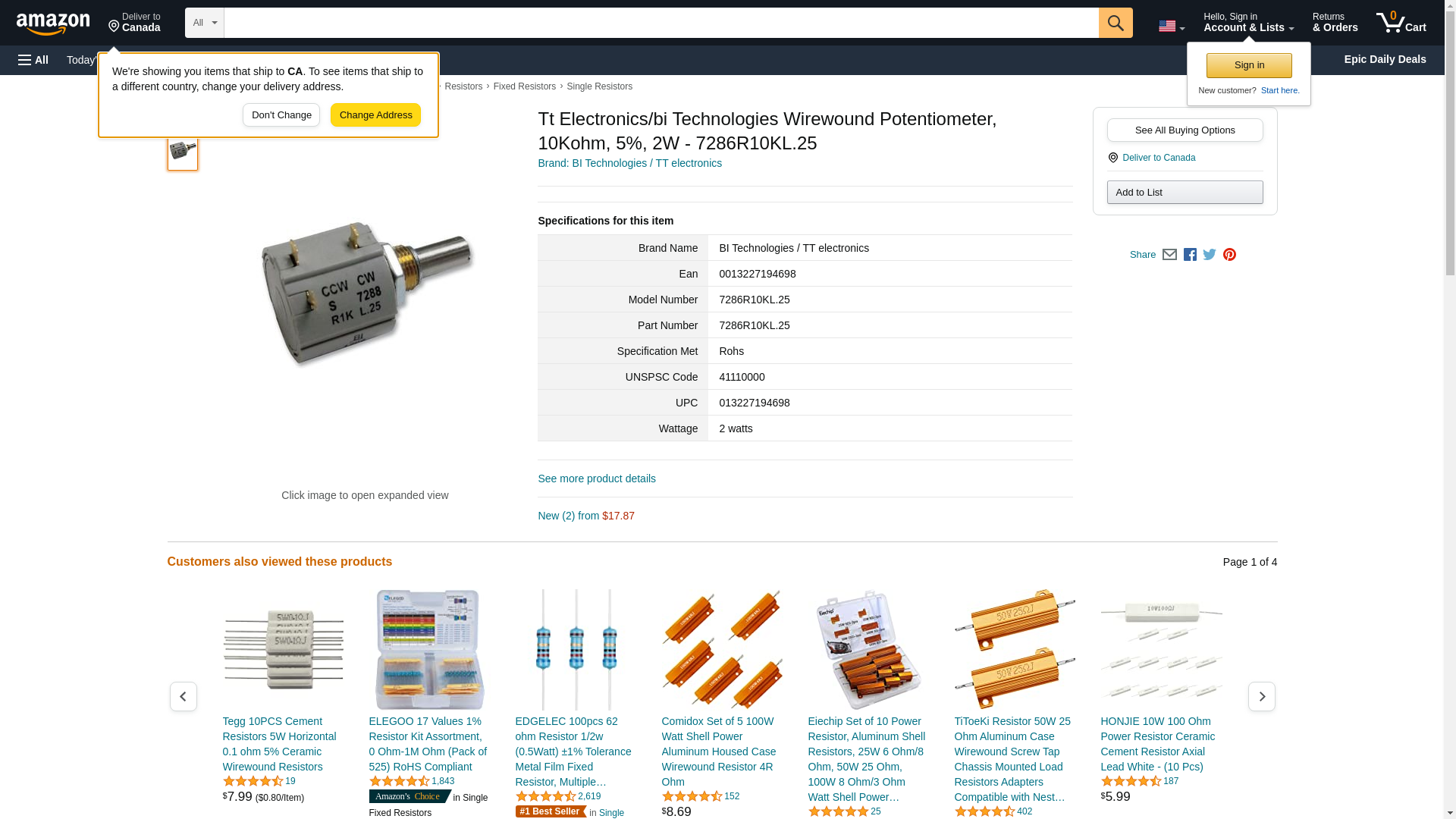Click the yellow Sign in button
Viewport: 1456px width, 819px height.
pos(1249,65)
